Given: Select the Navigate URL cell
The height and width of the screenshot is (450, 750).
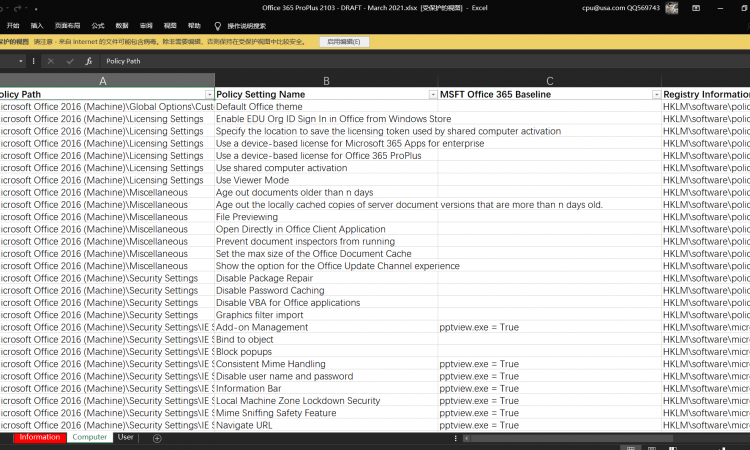Looking at the screenshot, I should coord(326,426).
